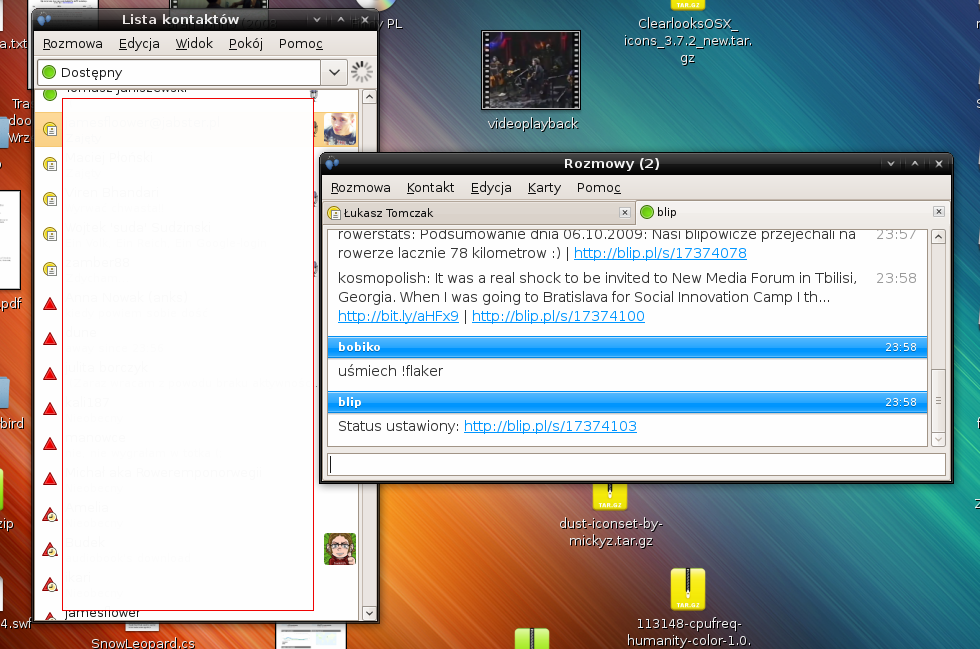Image resolution: width=980 pixels, height=649 pixels.
Task: Open Widok menu in contact list
Action: point(194,44)
